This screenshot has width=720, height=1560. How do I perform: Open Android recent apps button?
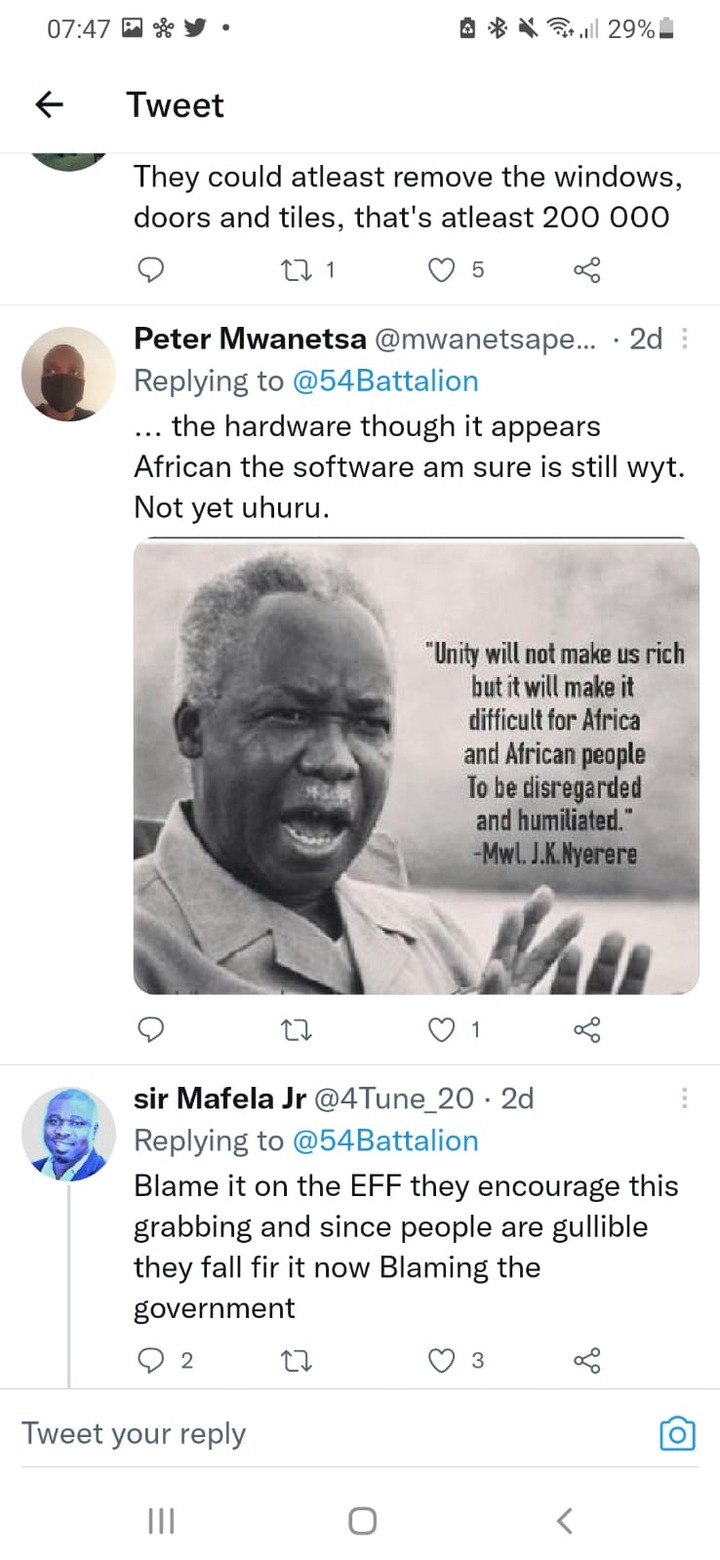point(160,1521)
